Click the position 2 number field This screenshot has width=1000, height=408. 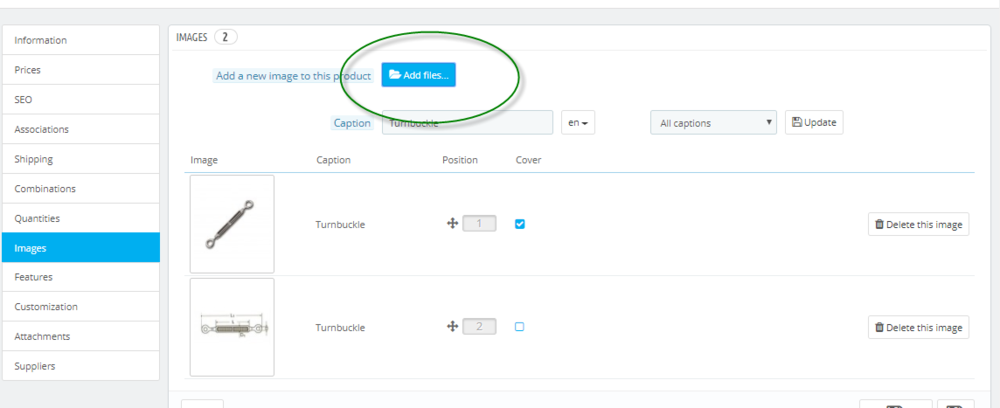click(479, 326)
